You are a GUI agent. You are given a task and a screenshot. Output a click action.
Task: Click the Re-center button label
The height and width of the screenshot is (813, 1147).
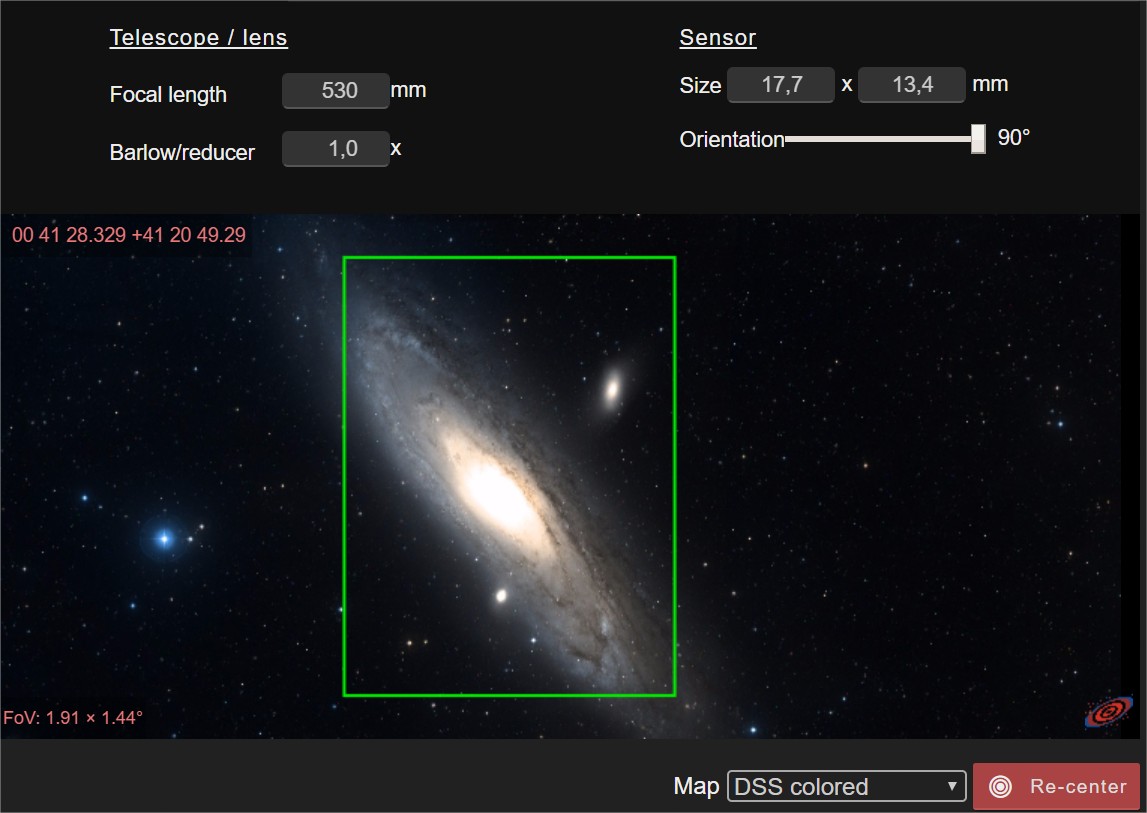click(x=1078, y=787)
